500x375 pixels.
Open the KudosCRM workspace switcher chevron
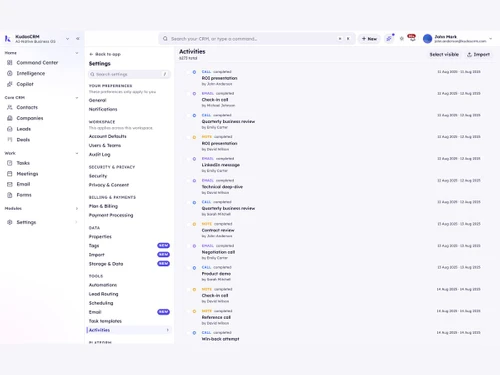click(x=68, y=39)
